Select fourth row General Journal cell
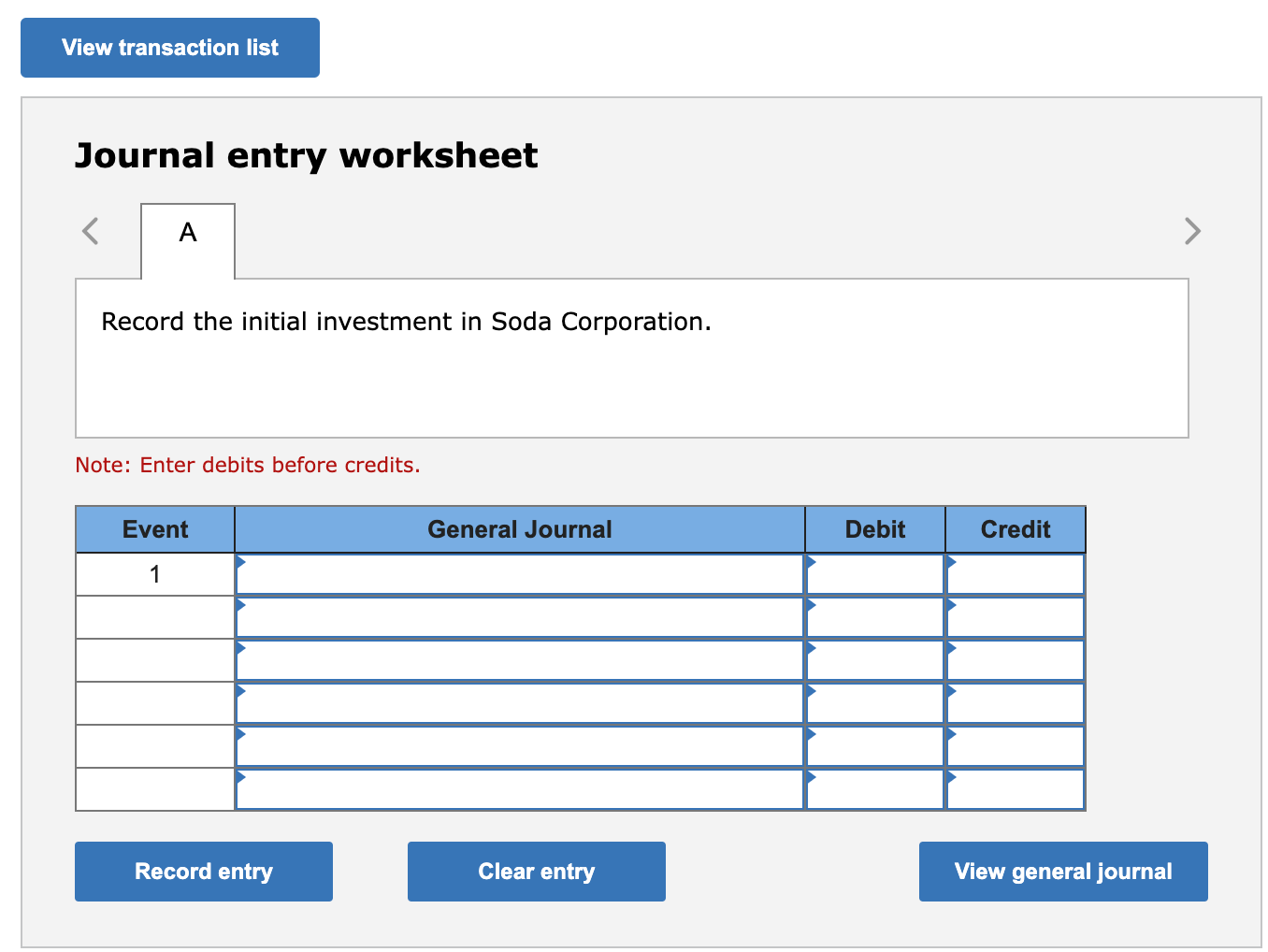 520,703
